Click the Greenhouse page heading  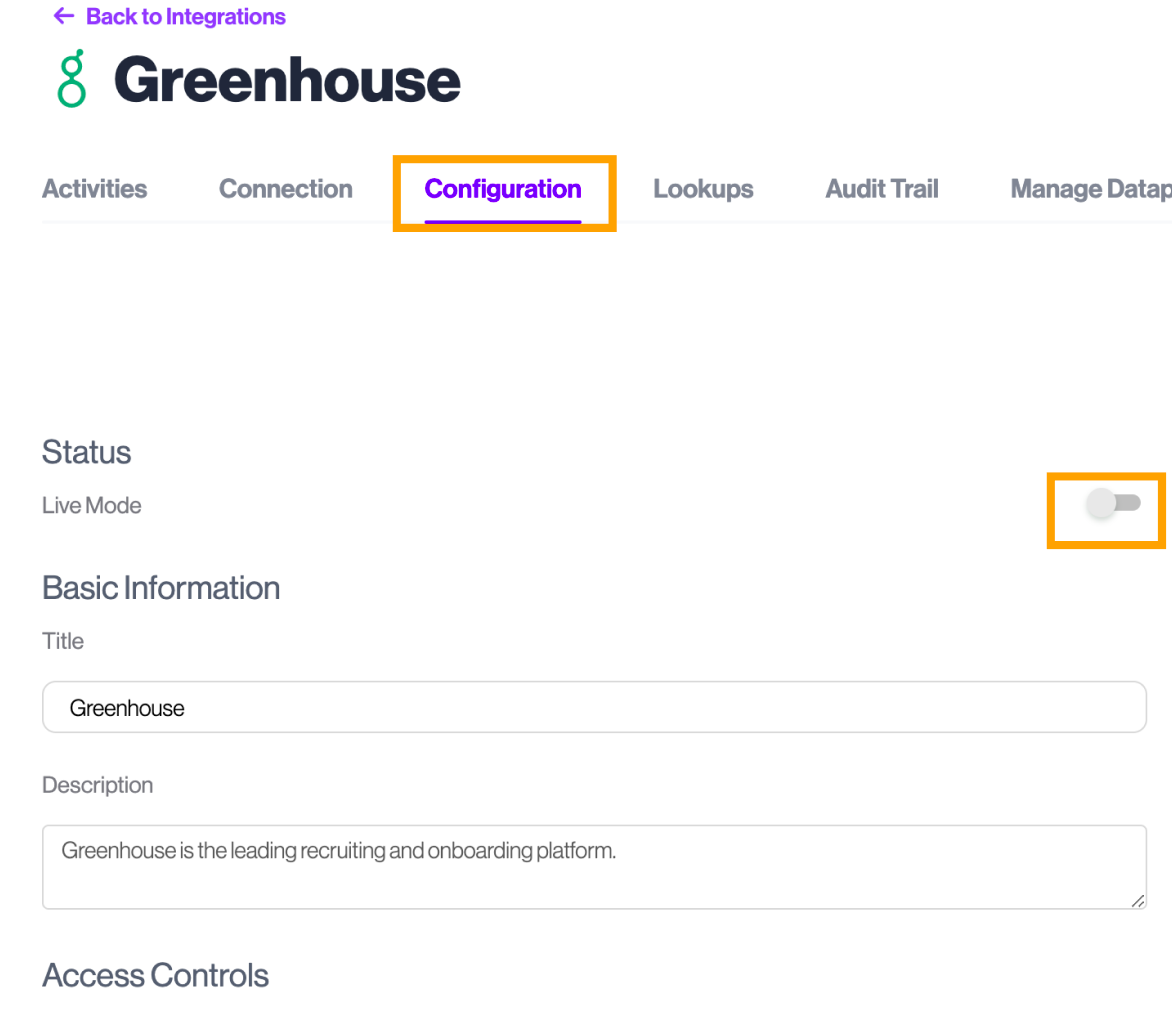coord(287,81)
